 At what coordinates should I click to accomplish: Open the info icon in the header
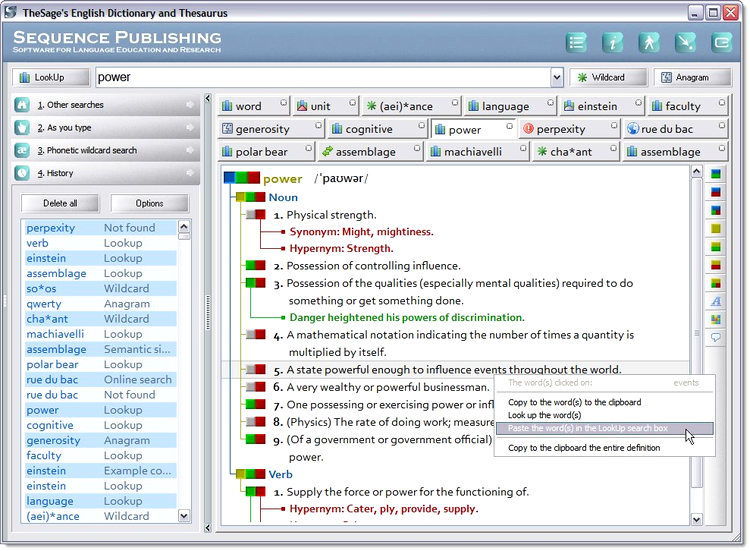pyautogui.click(x=612, y=42)
